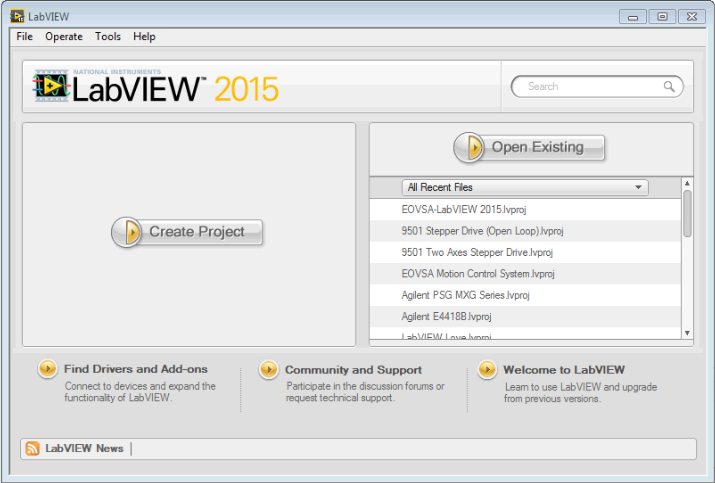Screen dimensions: 715x483
Task: Open the Help menu
Action: [x=144, y=36]
